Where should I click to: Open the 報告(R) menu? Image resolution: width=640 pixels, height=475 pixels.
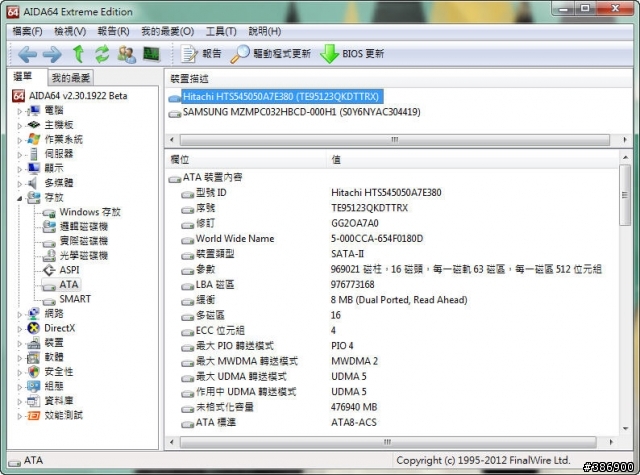[x=113, y=31]
